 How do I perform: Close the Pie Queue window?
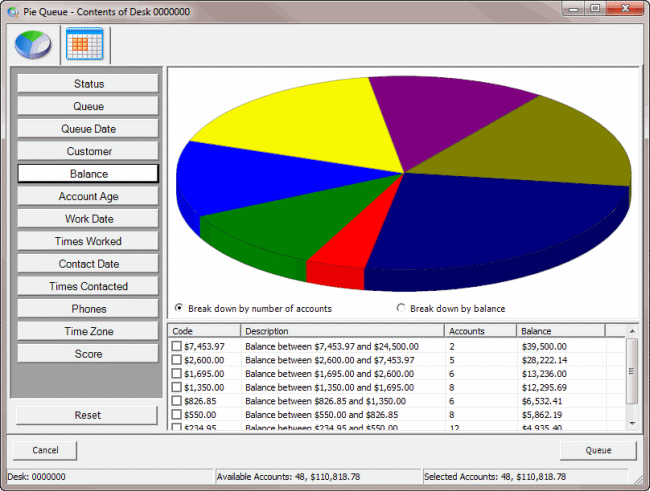[625, 8]
